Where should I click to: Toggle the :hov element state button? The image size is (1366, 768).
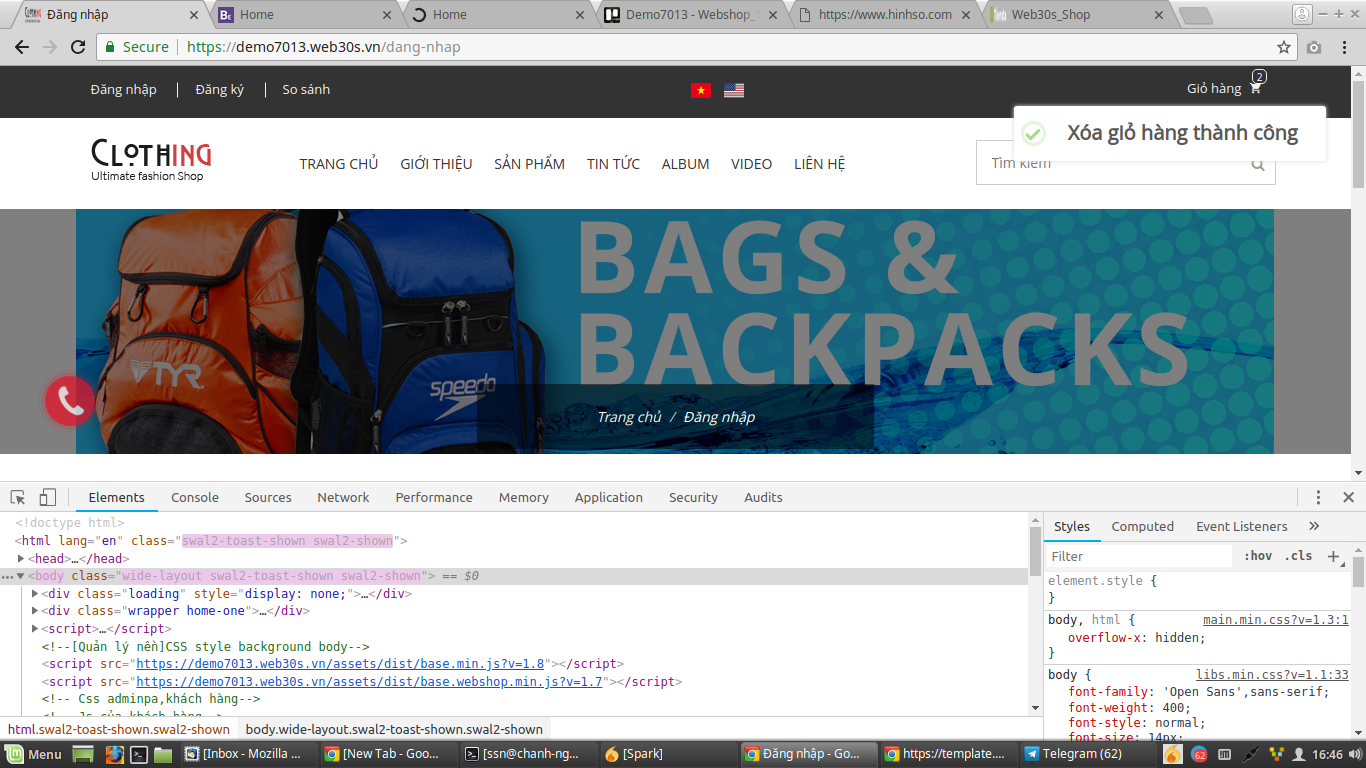[1258, 556]
